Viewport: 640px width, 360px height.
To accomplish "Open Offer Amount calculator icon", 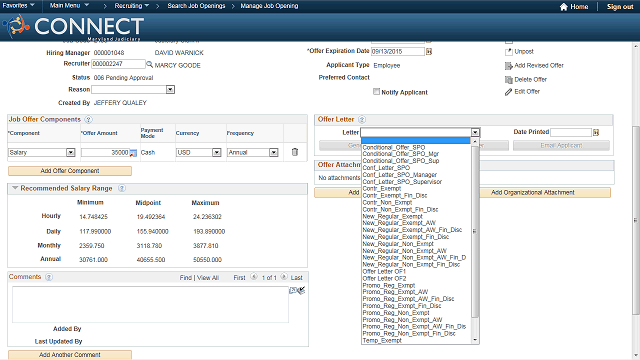I will click(133, 153).
